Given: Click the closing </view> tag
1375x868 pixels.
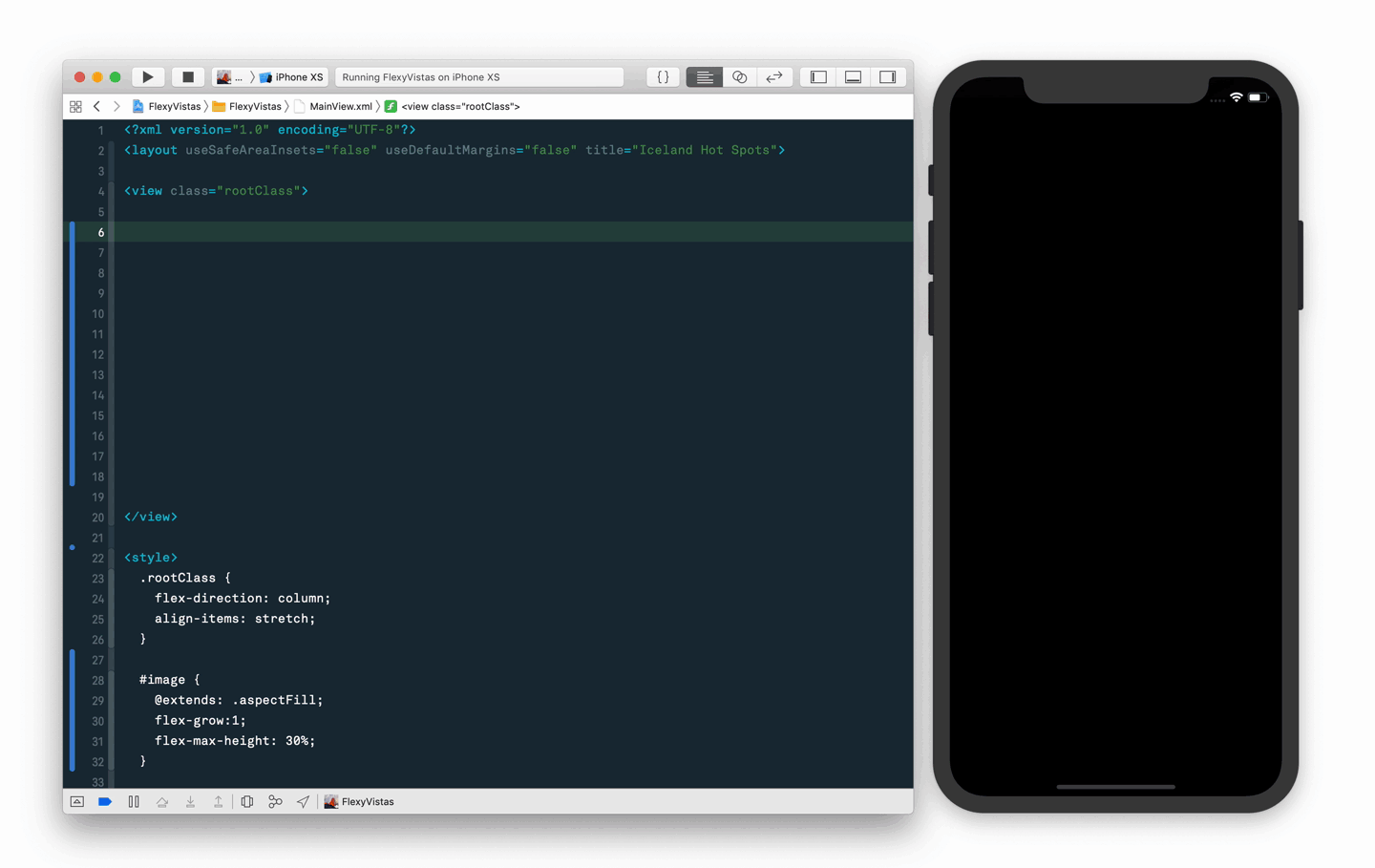Looking at the screenshot, I should click(151, 517).
